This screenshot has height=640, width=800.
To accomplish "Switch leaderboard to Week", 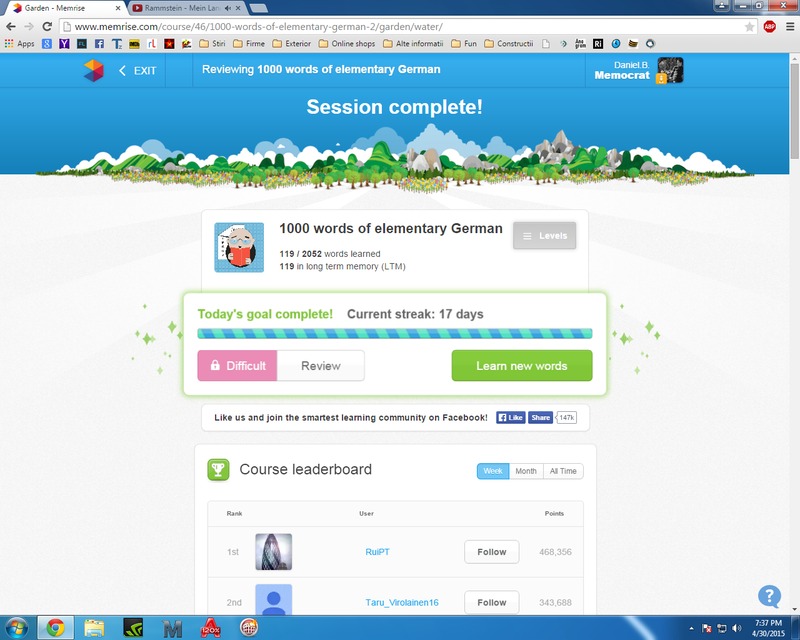I will coord(493,471).
